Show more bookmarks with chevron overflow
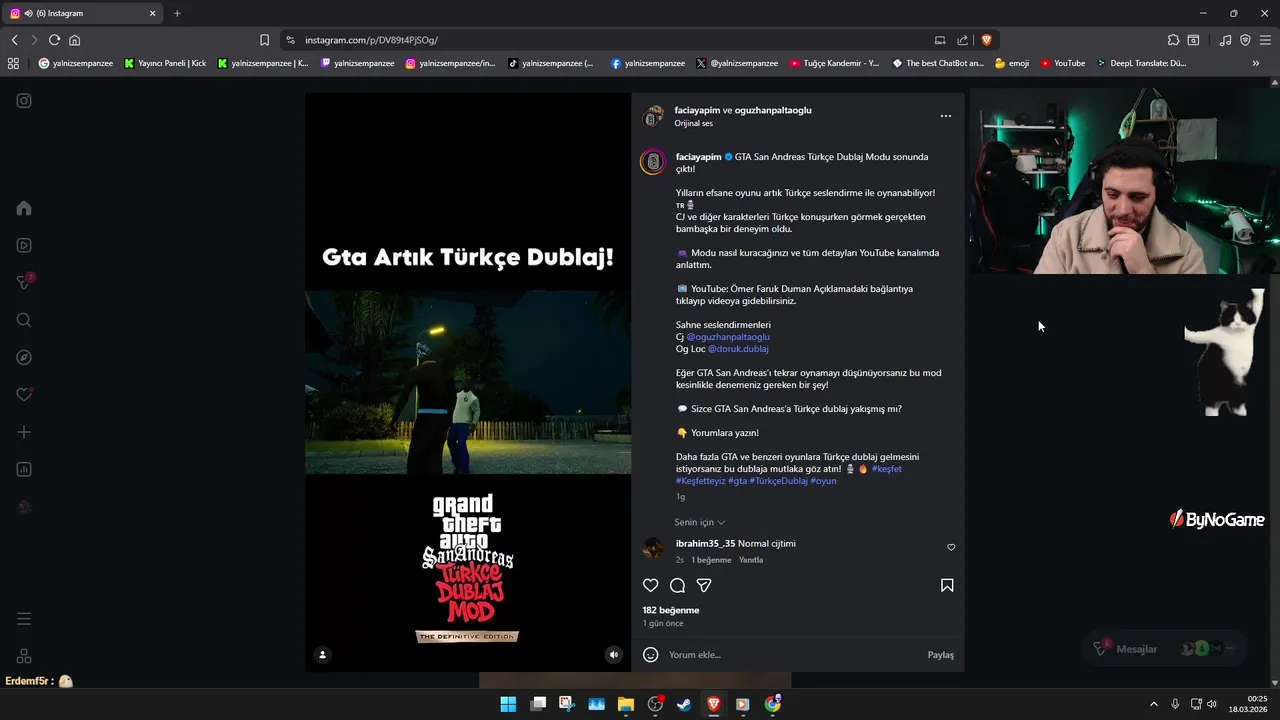1280x720 pixels. [1256, 63]
